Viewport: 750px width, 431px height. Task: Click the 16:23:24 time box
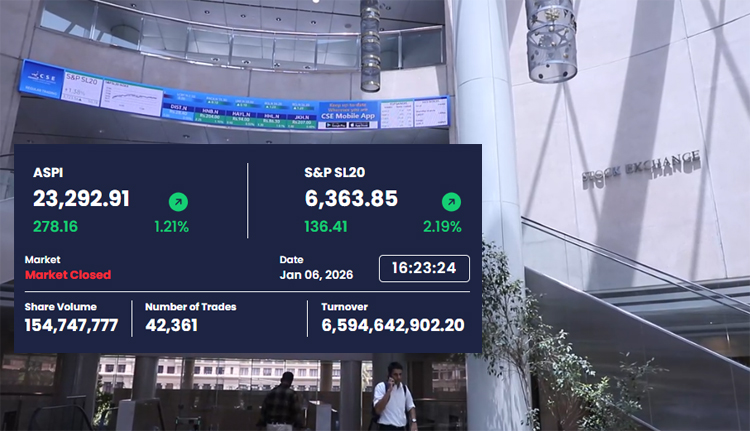424,268
